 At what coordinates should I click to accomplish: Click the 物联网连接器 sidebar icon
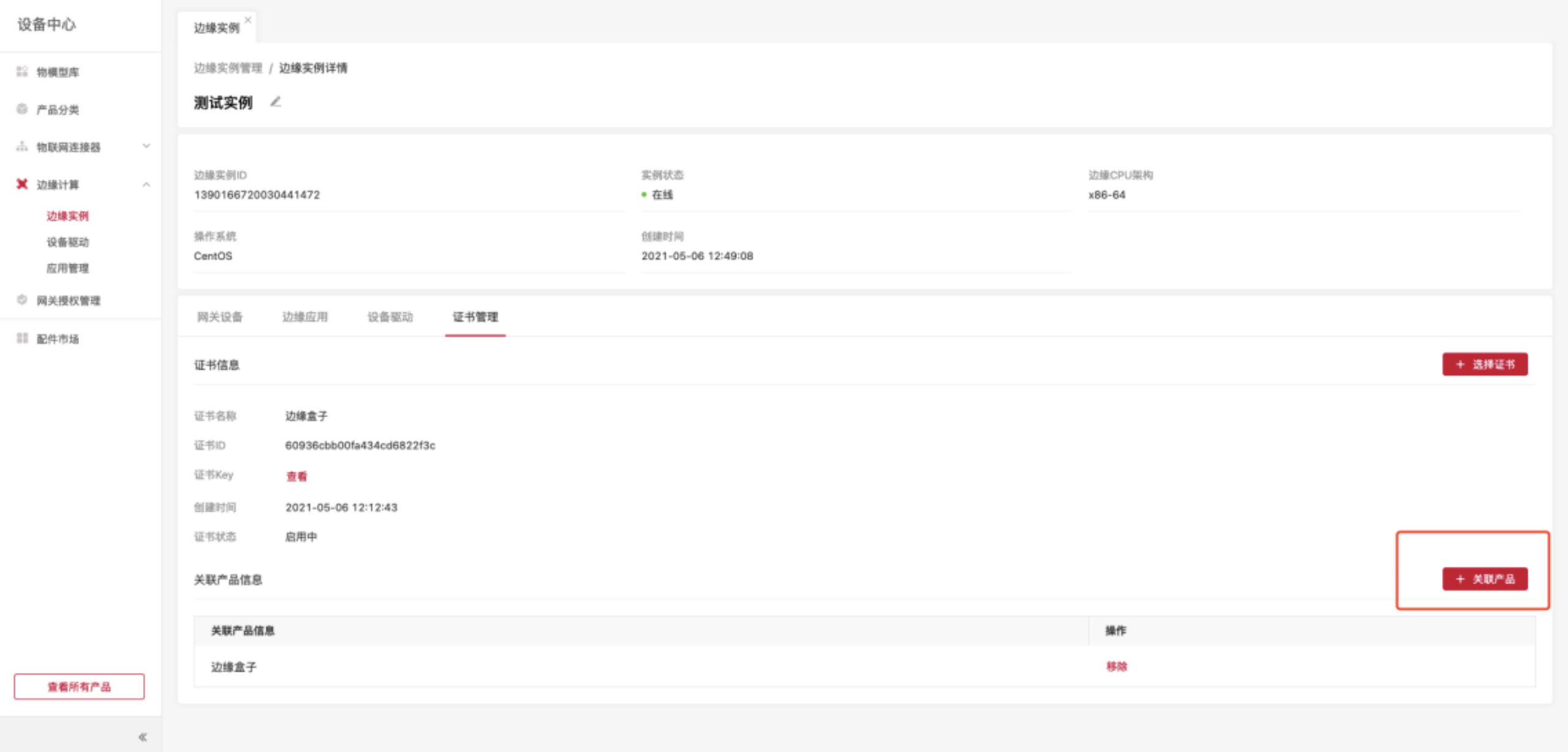point(22,146)
